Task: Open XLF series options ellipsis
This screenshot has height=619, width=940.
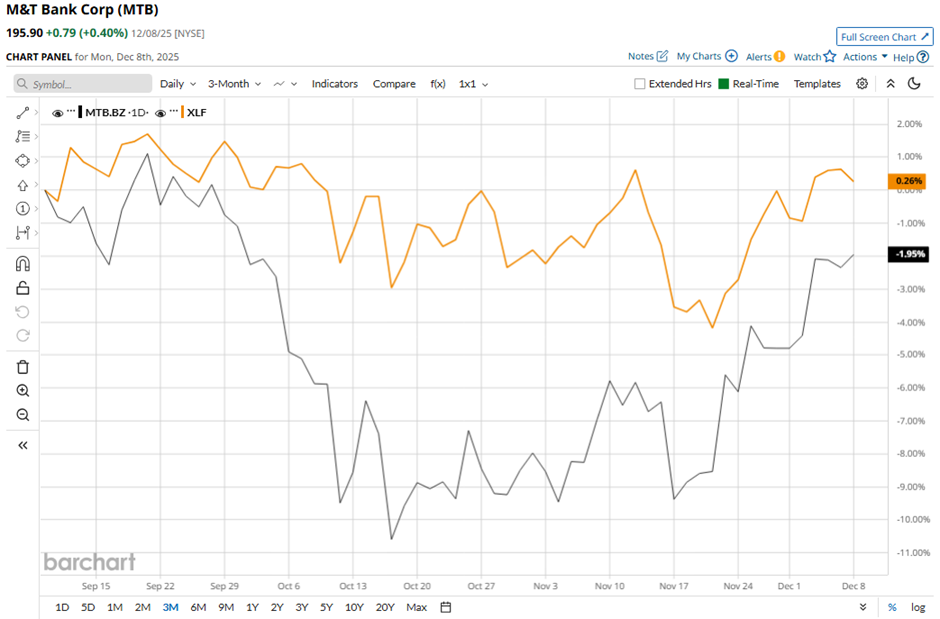Action: click(x=173, y=110)
